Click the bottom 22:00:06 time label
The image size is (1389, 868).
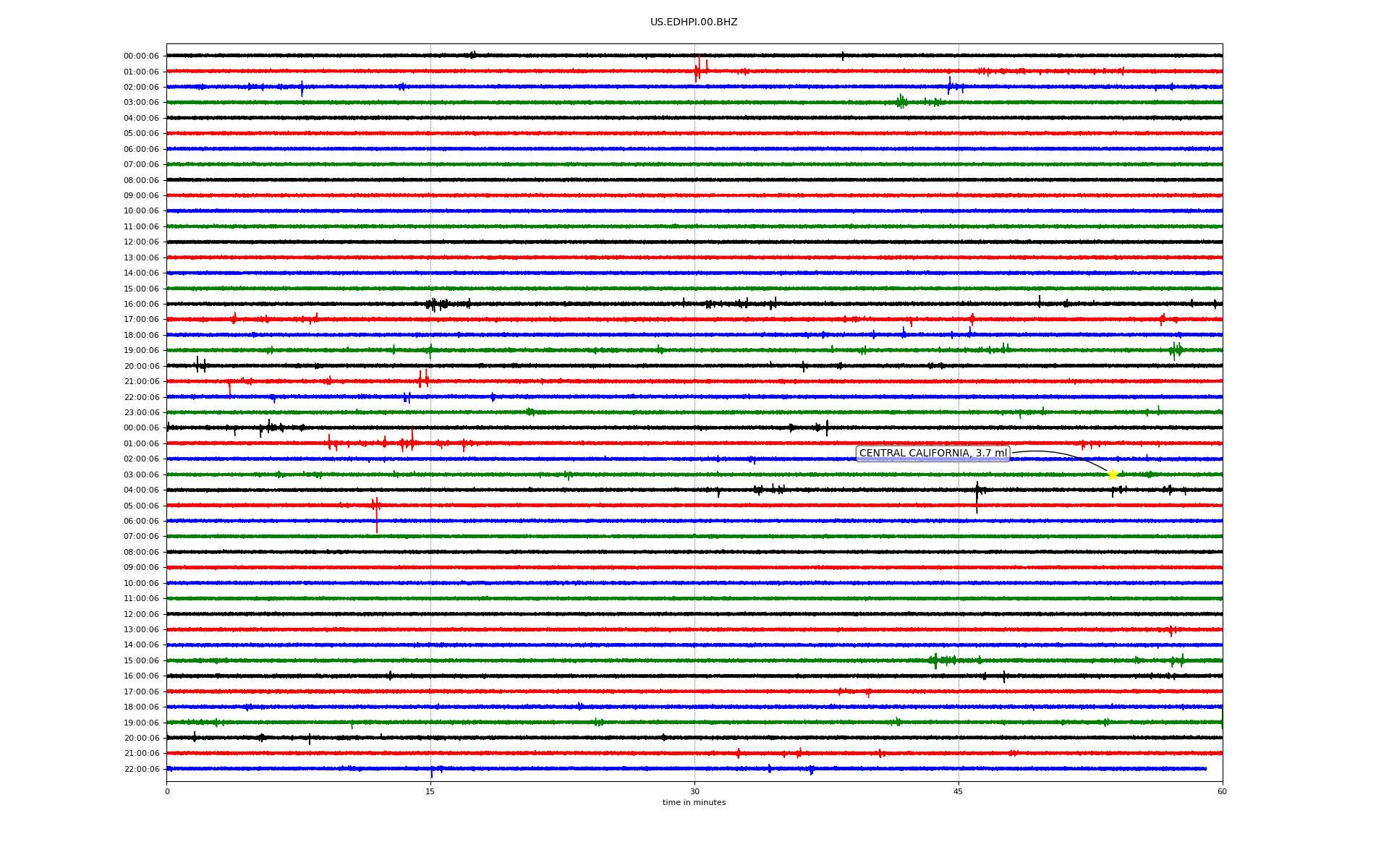pos(141,769)
